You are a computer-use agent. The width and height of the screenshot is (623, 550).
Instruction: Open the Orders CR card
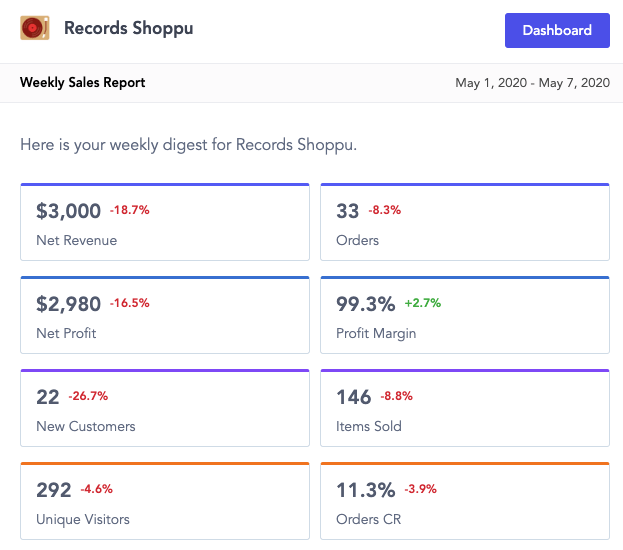coord(465,501)
